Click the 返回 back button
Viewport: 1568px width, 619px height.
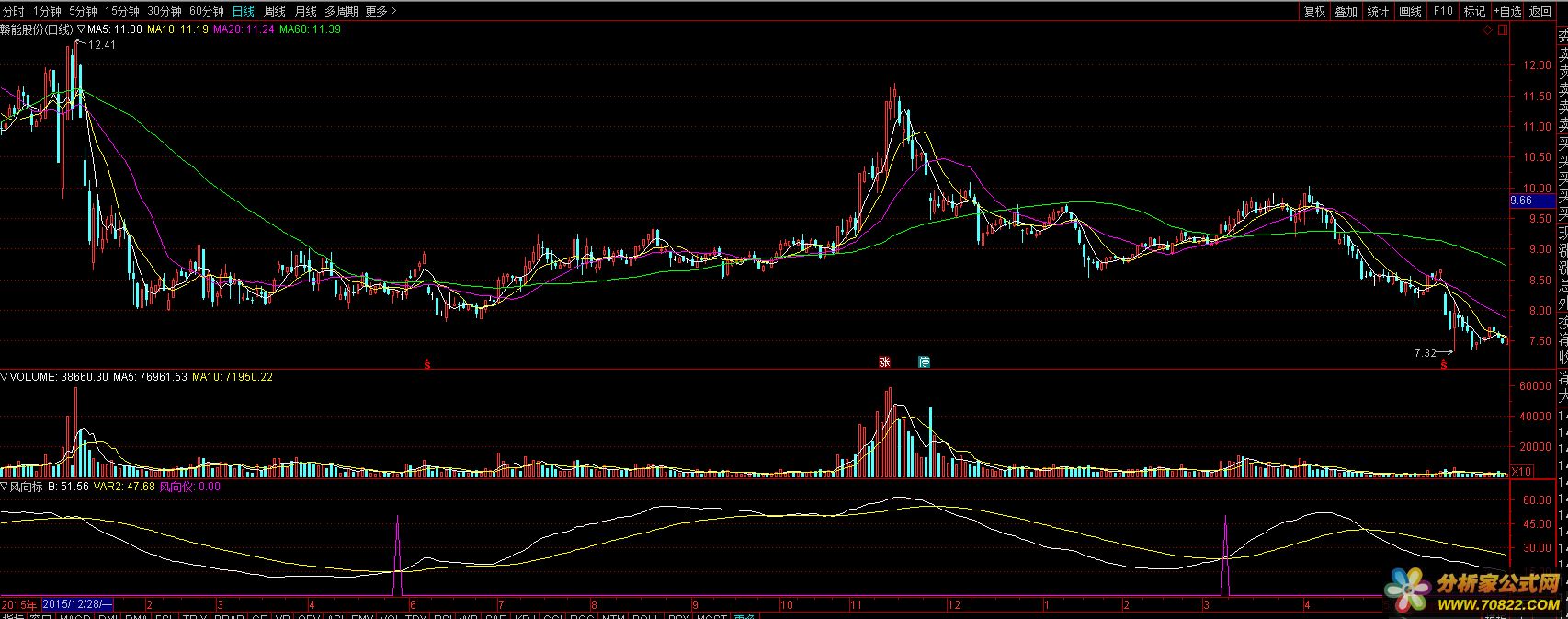(x=1540, y=11)
